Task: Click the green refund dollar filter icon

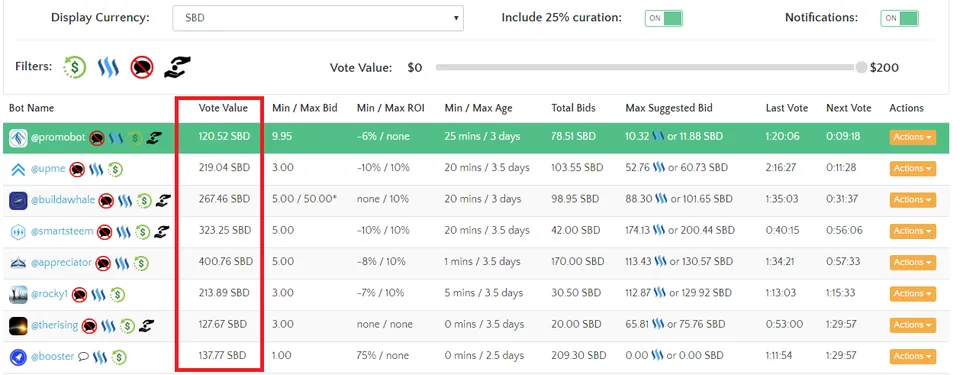Action: (x=75, y=67)
